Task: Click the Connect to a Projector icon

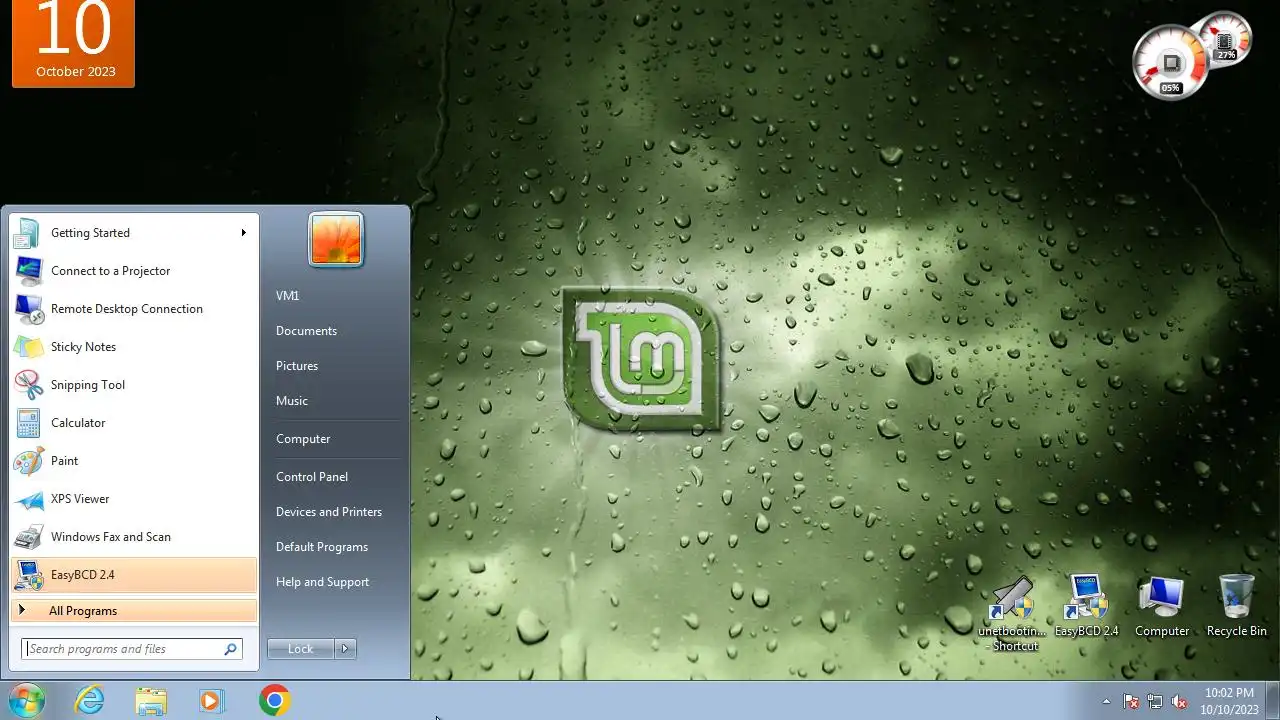Action: tap(28, 271)
